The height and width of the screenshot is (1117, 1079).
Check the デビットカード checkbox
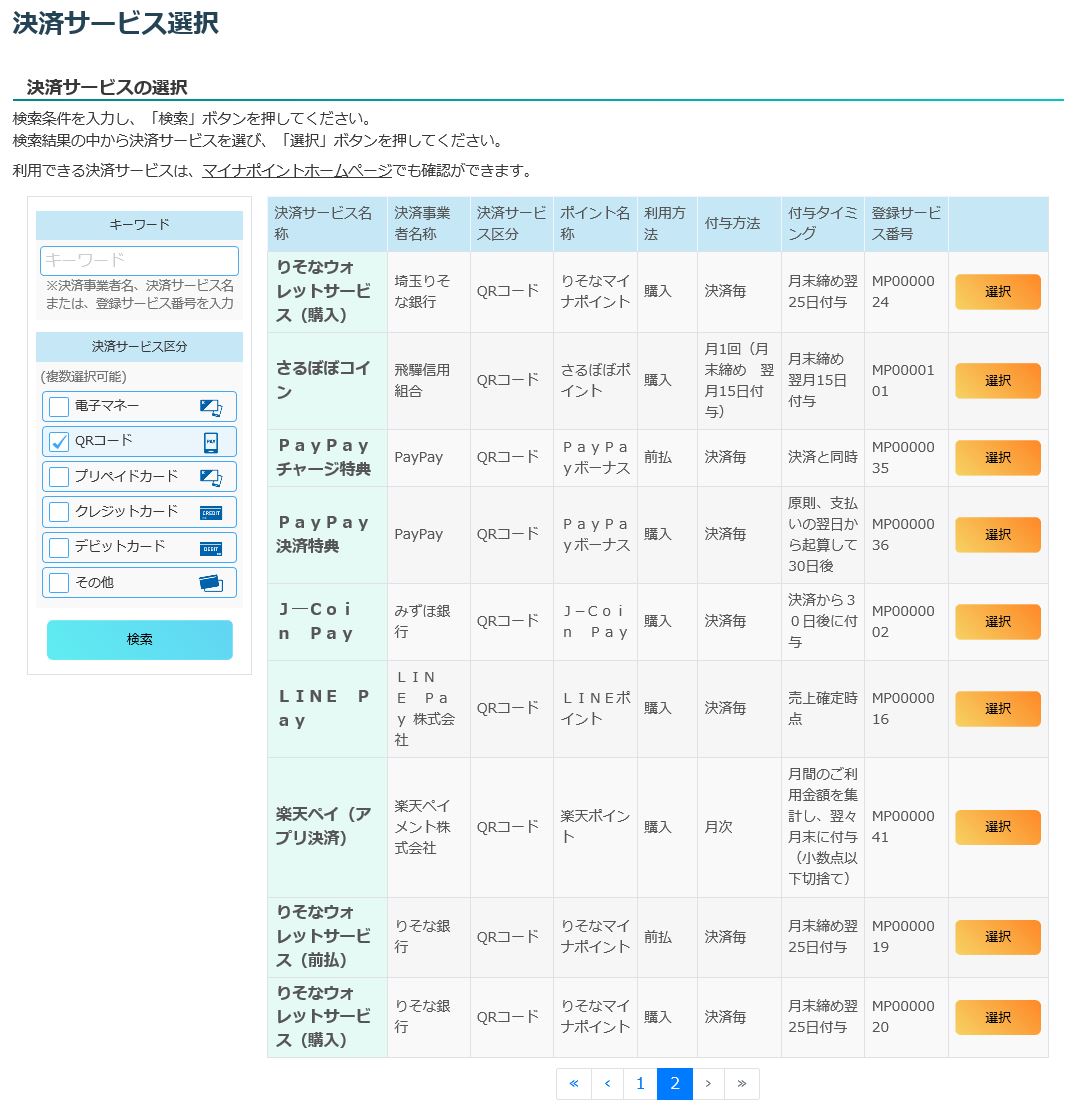[x=59, y=547]
